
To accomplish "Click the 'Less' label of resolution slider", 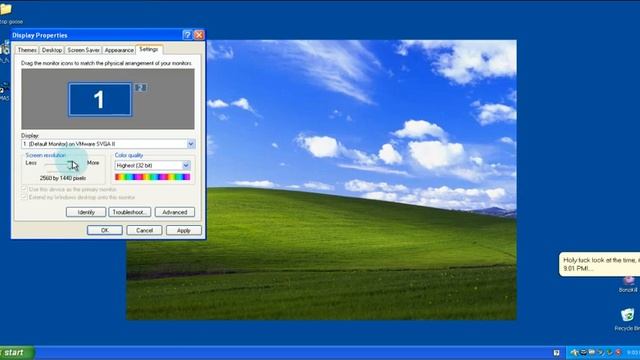I will tap(31, 163).
